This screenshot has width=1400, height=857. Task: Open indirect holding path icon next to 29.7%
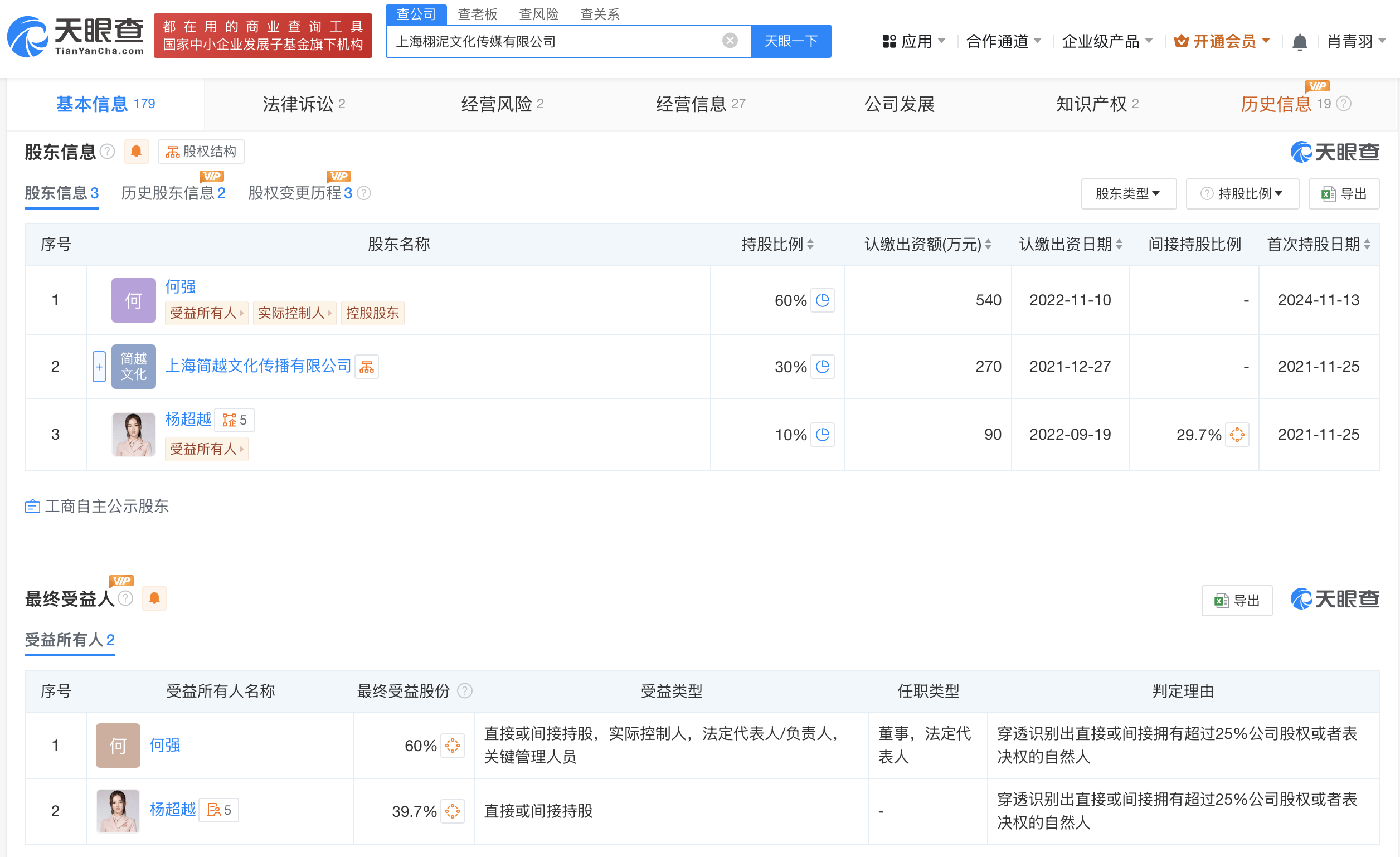pos(1237,435)
